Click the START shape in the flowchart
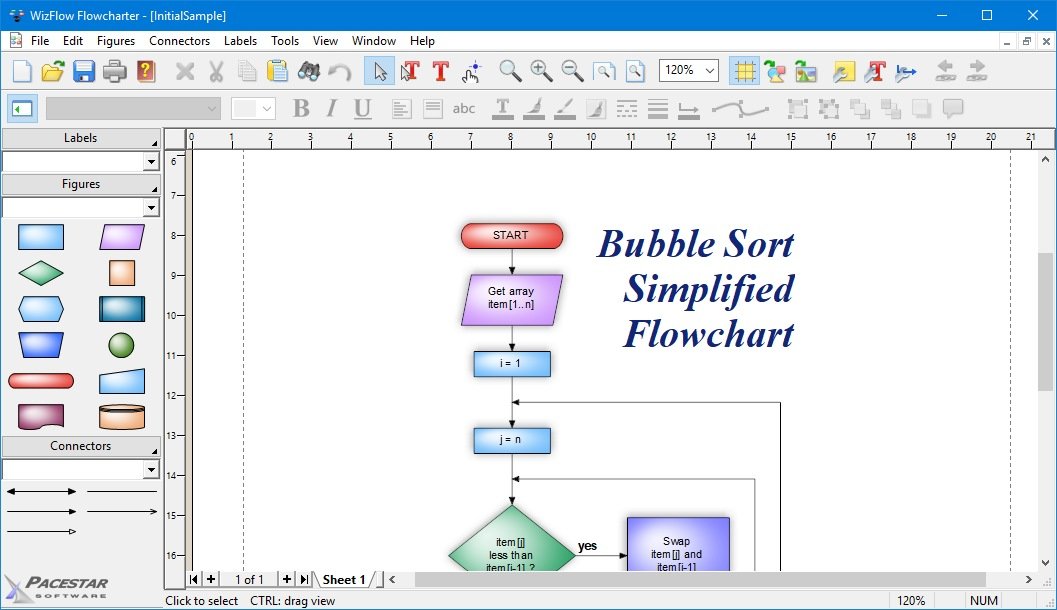Viewport: 1057px width, 610px height. tap(511, 236)
